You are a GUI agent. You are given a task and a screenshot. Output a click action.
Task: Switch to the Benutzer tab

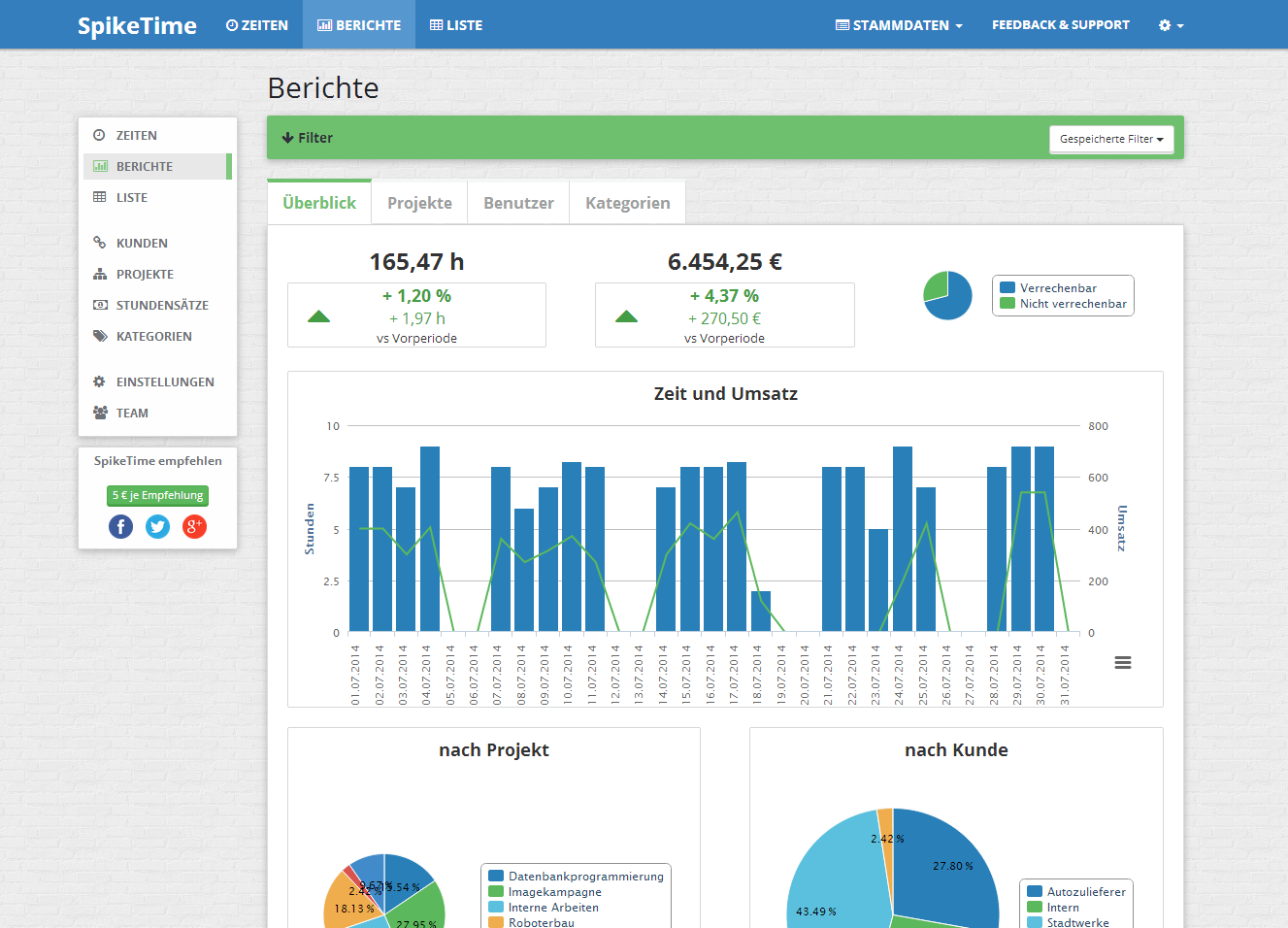click(x=518, y=203)
